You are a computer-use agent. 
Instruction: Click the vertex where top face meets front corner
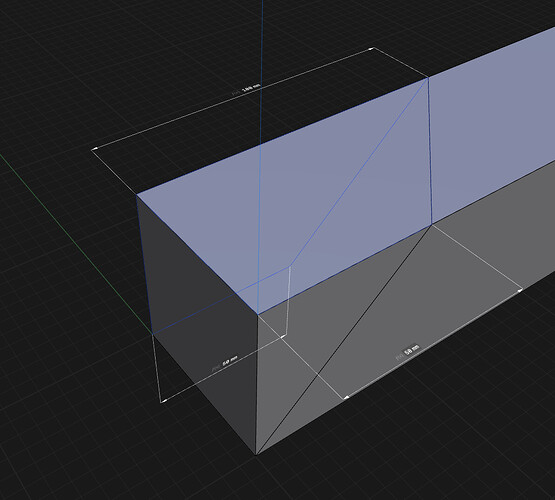tap(258, 314)
